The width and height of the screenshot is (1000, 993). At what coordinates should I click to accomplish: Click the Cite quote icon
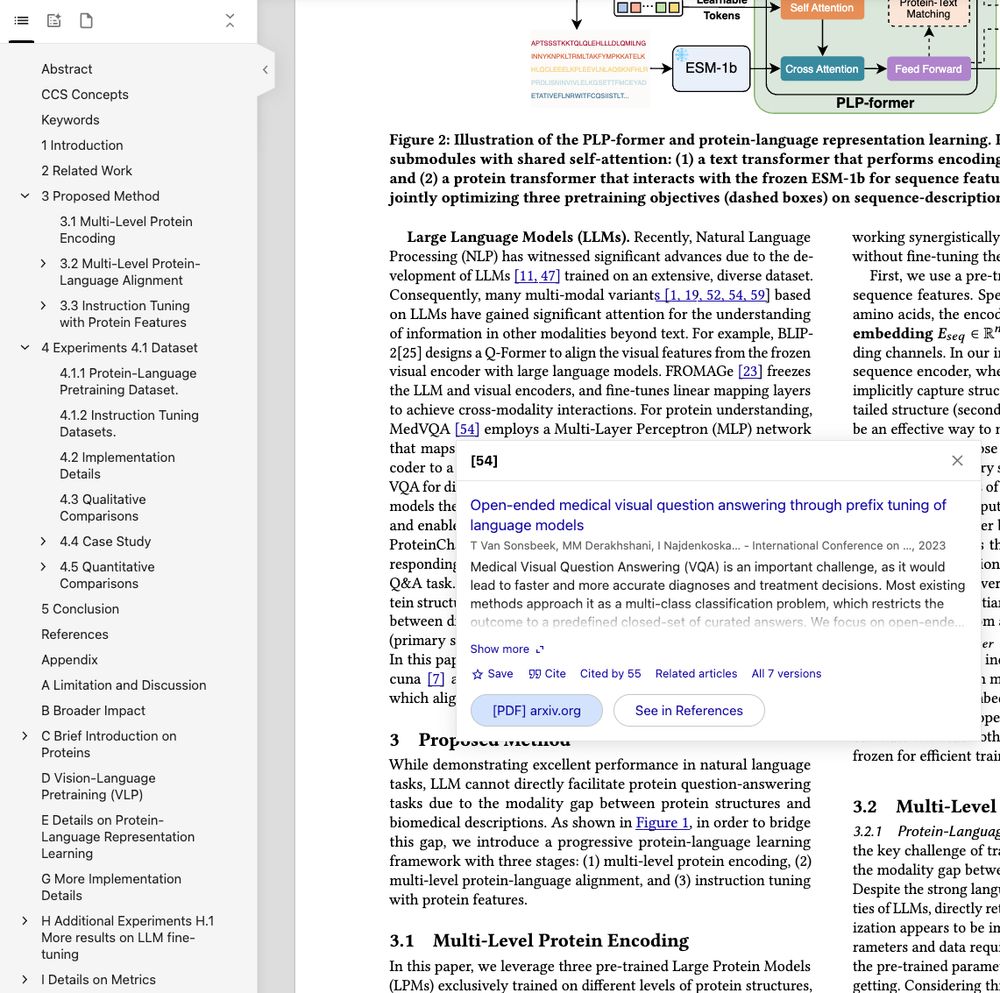[547, 673]
